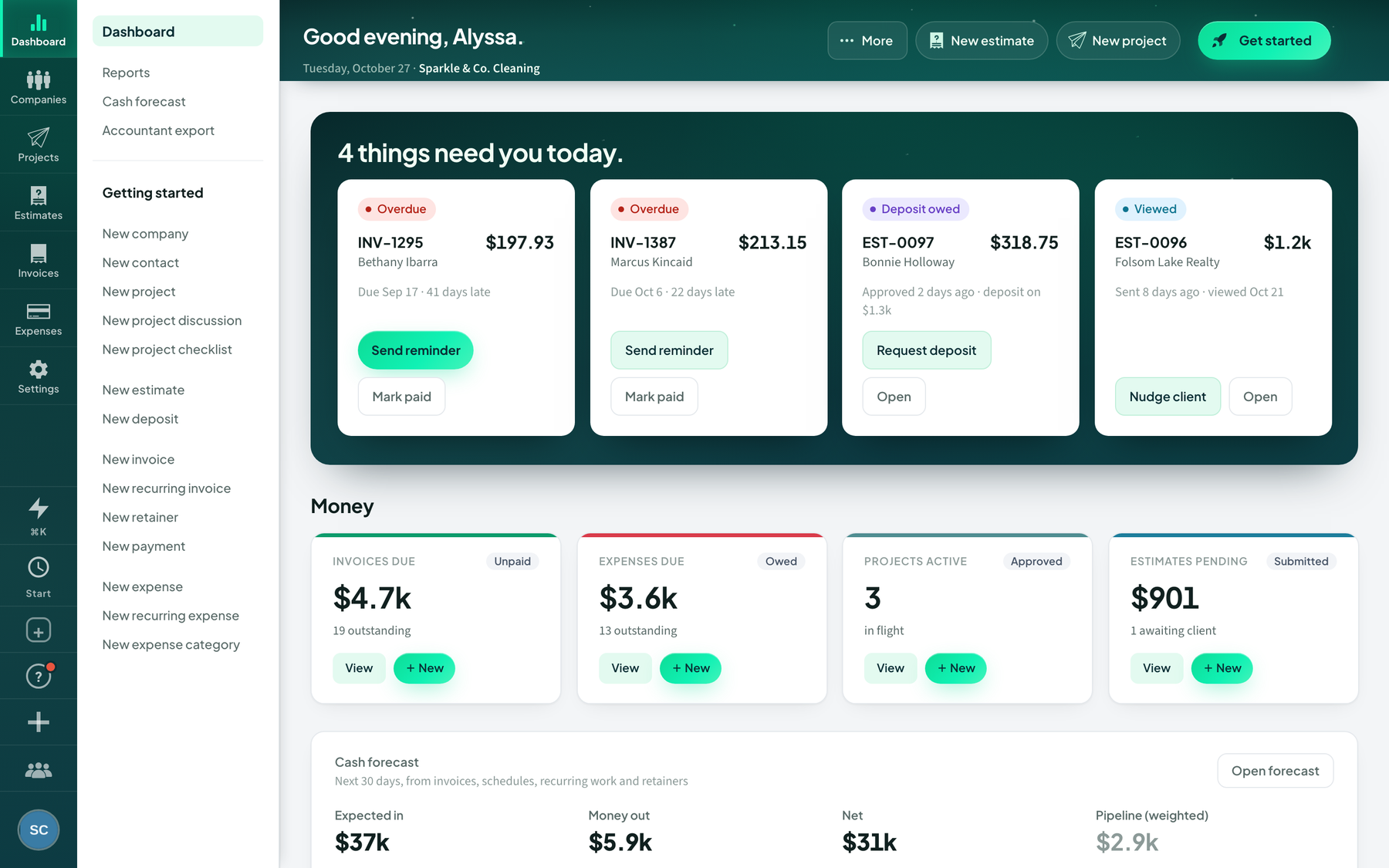Send reminder for INV-1295

pos(416,350)
